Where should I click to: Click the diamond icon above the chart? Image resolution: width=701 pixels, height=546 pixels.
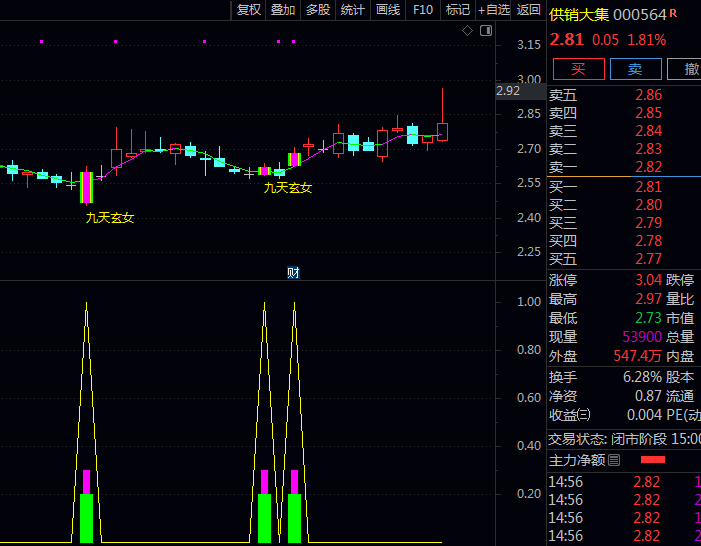pyautogui.click(x=467, y=30)
